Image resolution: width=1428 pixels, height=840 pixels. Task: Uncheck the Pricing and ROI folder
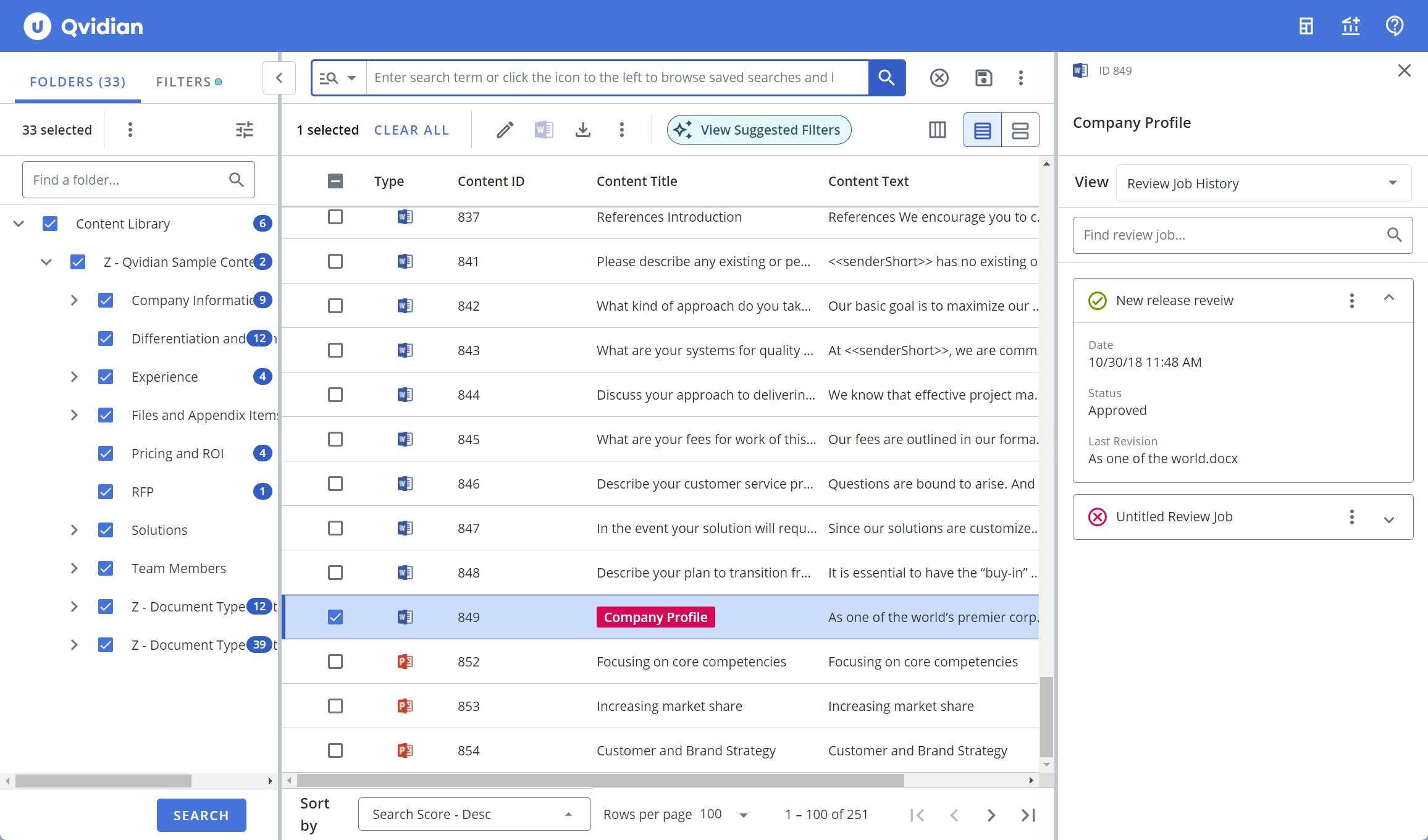[x=106, y=453]
